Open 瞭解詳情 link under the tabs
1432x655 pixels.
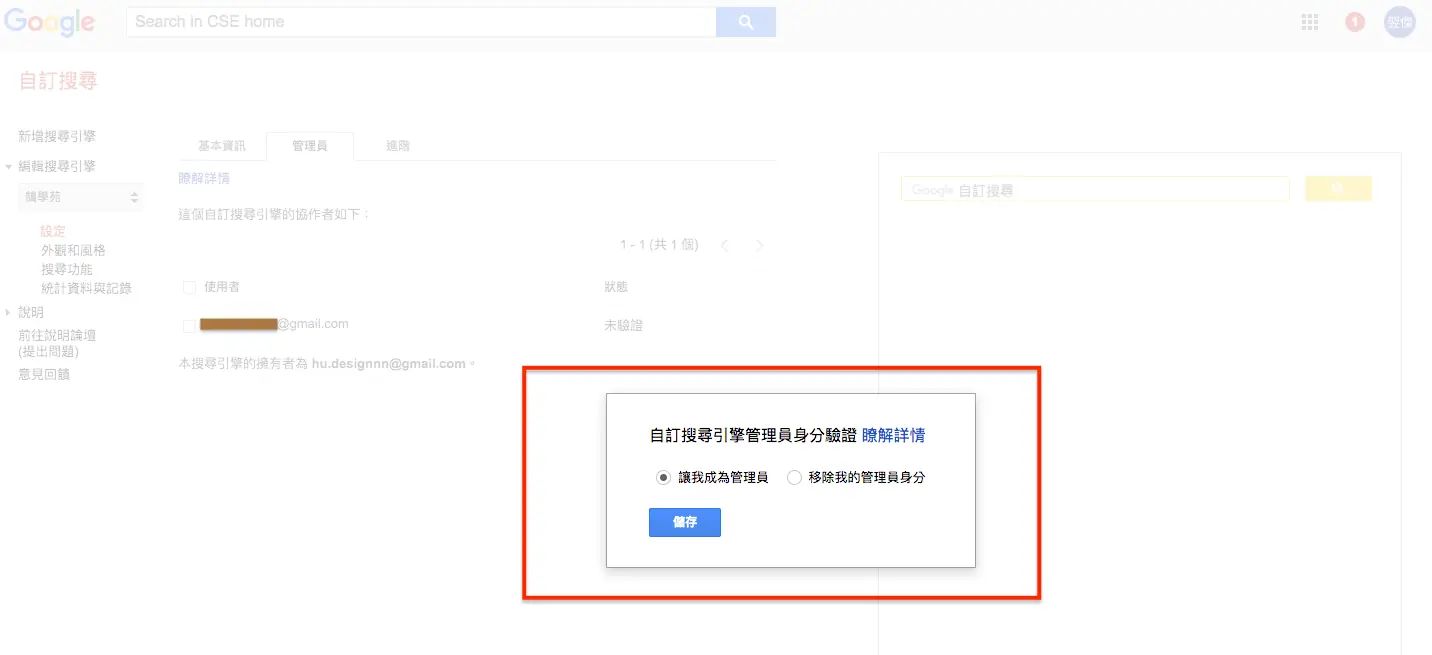(x=204, y=178)
